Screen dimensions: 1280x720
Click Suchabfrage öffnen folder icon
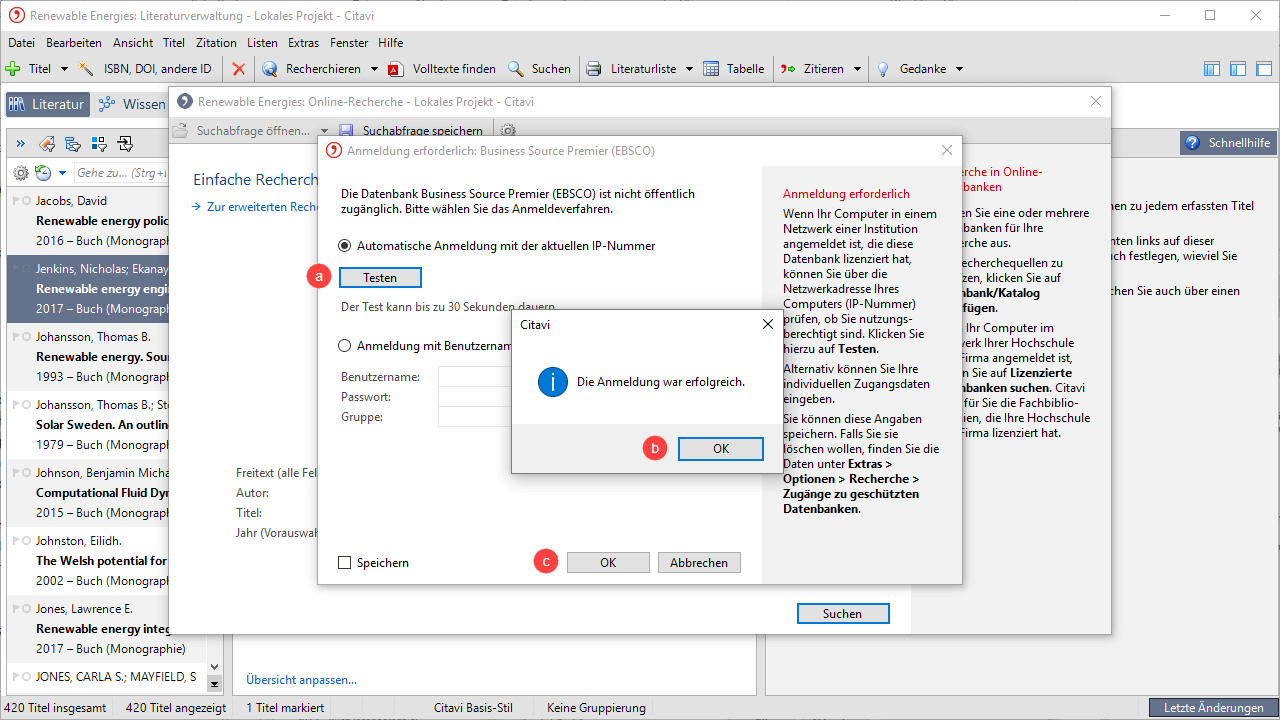180,131
